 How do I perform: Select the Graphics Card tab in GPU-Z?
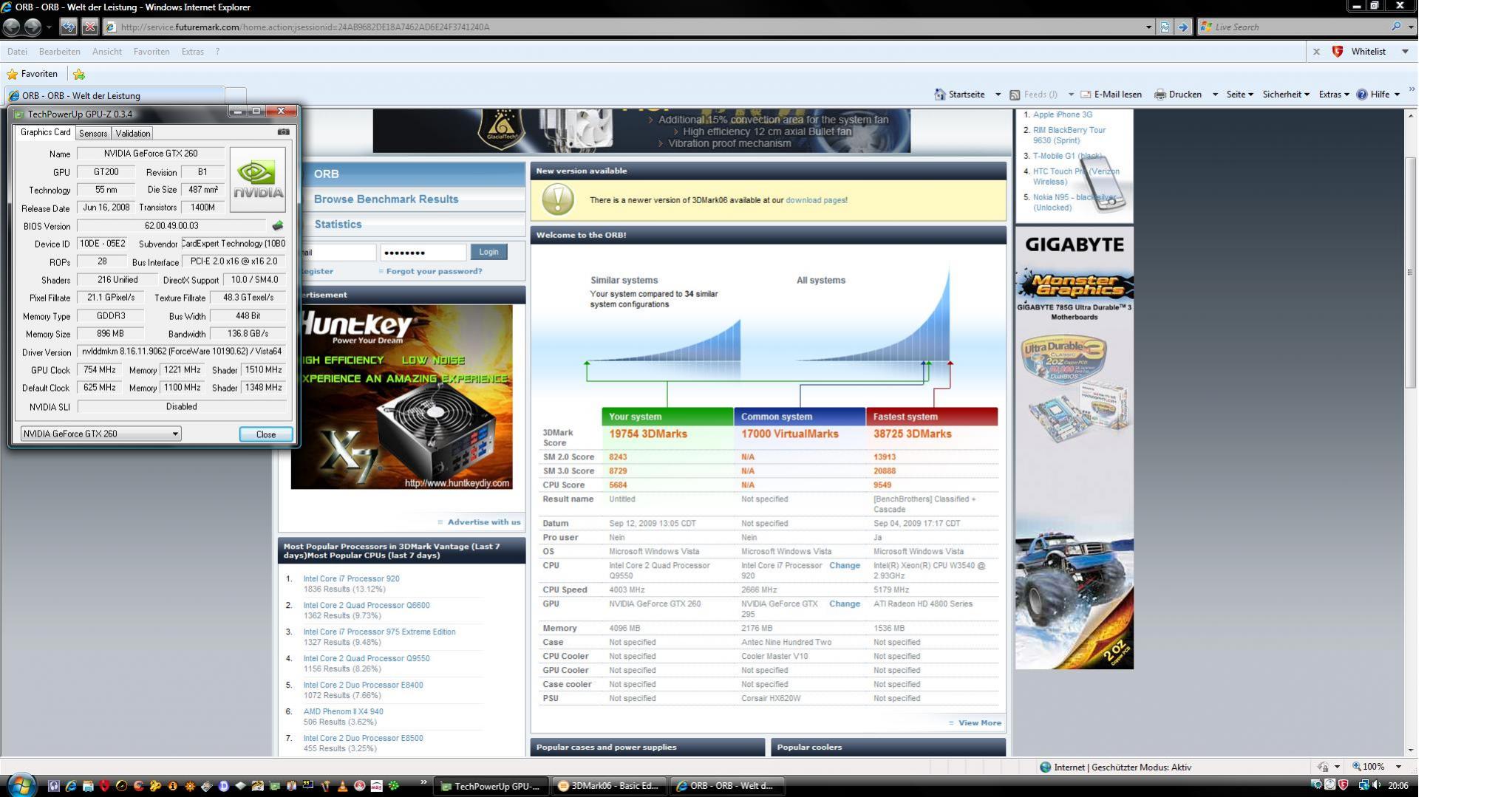pyautogui.click(x=45, y=132)
